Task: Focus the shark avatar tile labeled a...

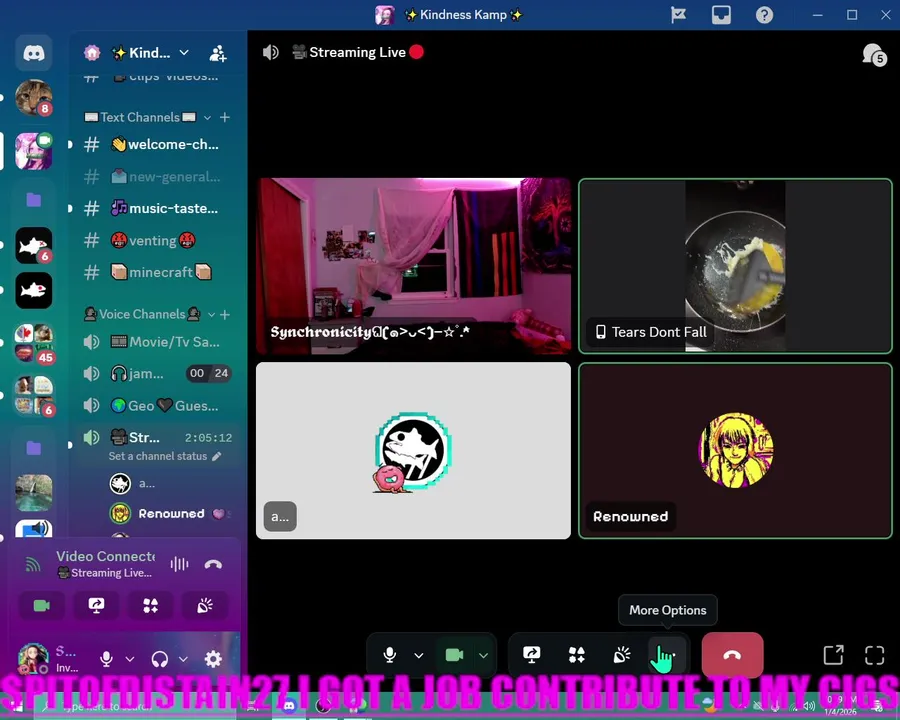Action: tap(413, 451)
